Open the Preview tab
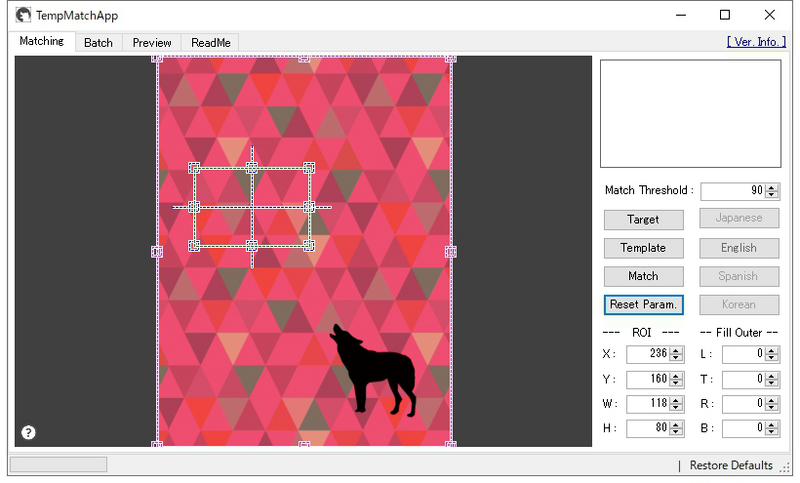This screenshot has width=800, height=483. click(x=152, y=43)
